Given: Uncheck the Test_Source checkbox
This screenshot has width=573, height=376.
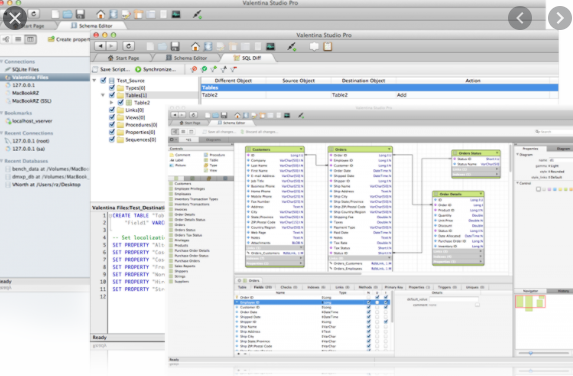Looking at the screenshot, I should coord(103,80).
